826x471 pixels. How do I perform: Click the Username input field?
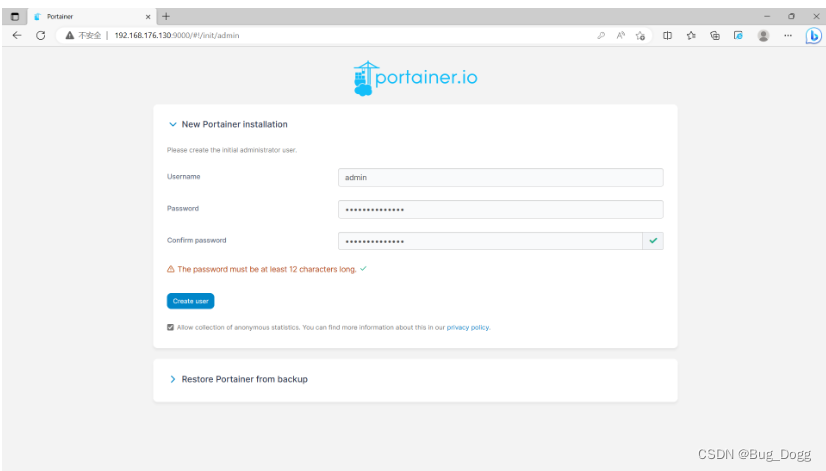(x=500, y=178)
